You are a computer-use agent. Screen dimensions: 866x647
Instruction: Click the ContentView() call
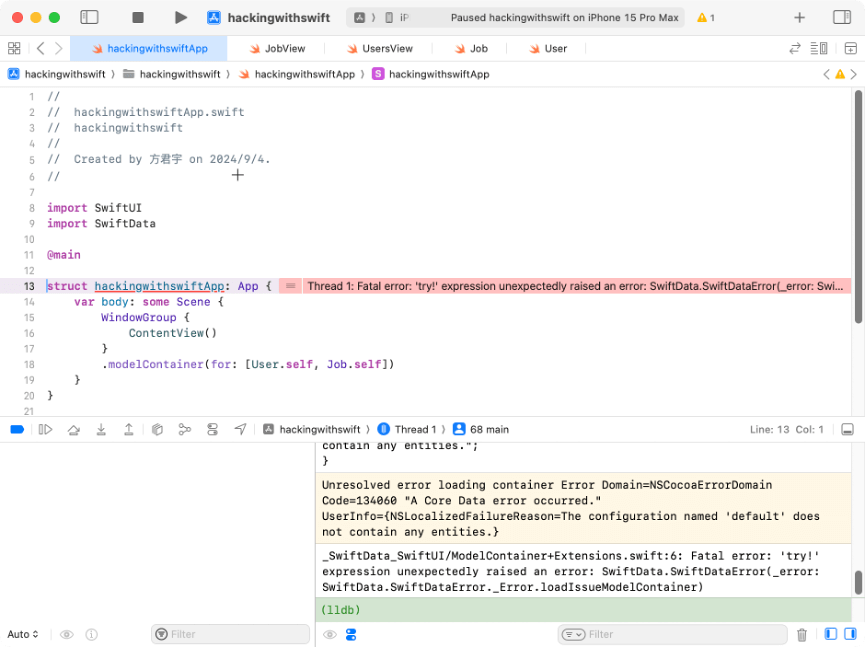pyautogui.click(x=172, y=333)
